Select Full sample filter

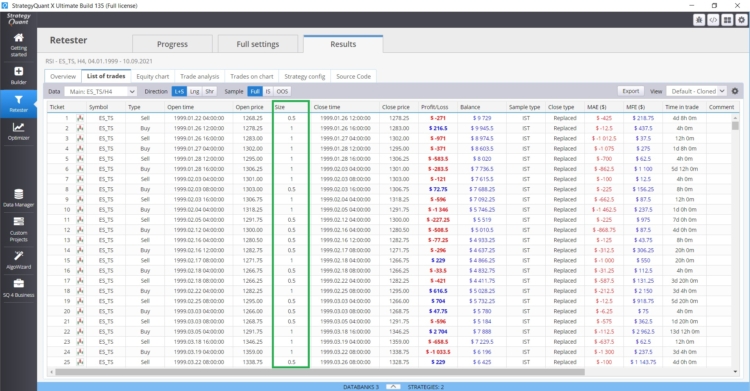pos(255,91)
